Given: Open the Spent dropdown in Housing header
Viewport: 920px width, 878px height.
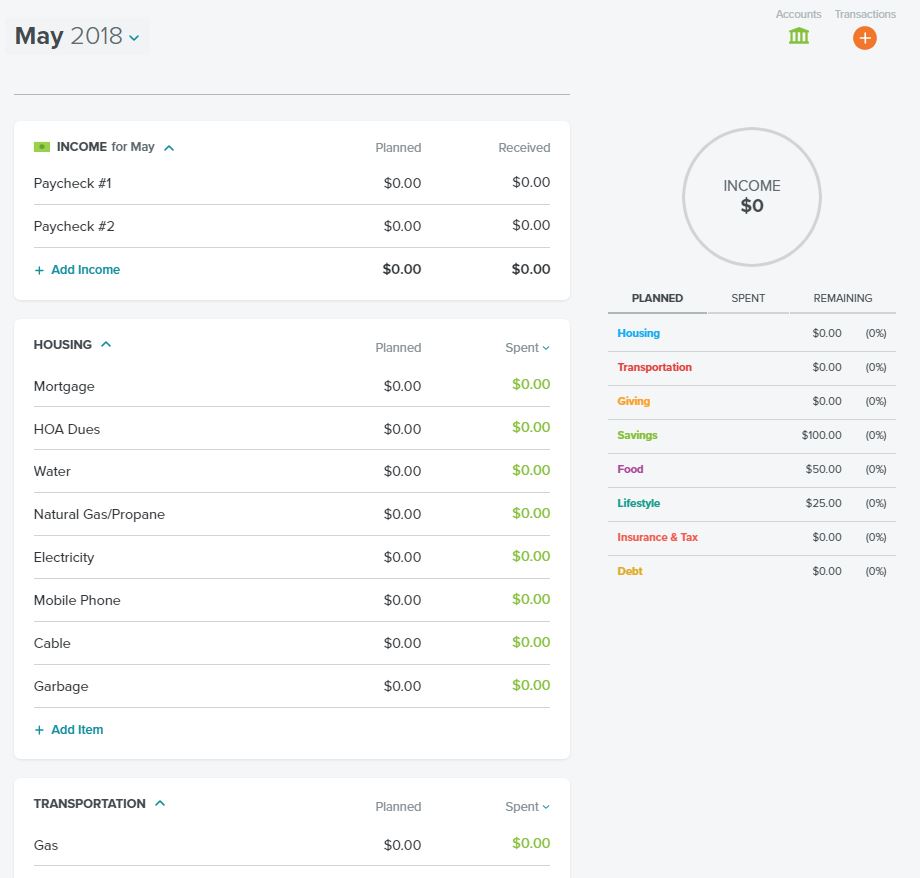Looking at the screenshot, I should (527, 347).
